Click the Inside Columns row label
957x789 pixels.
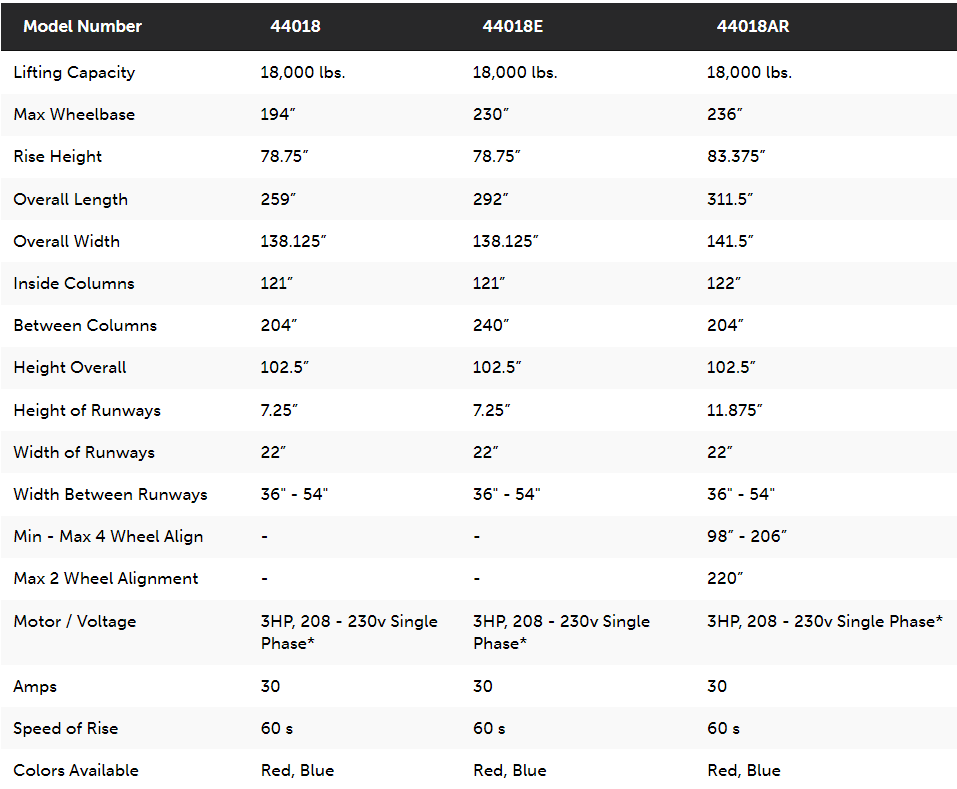point(74,283)
